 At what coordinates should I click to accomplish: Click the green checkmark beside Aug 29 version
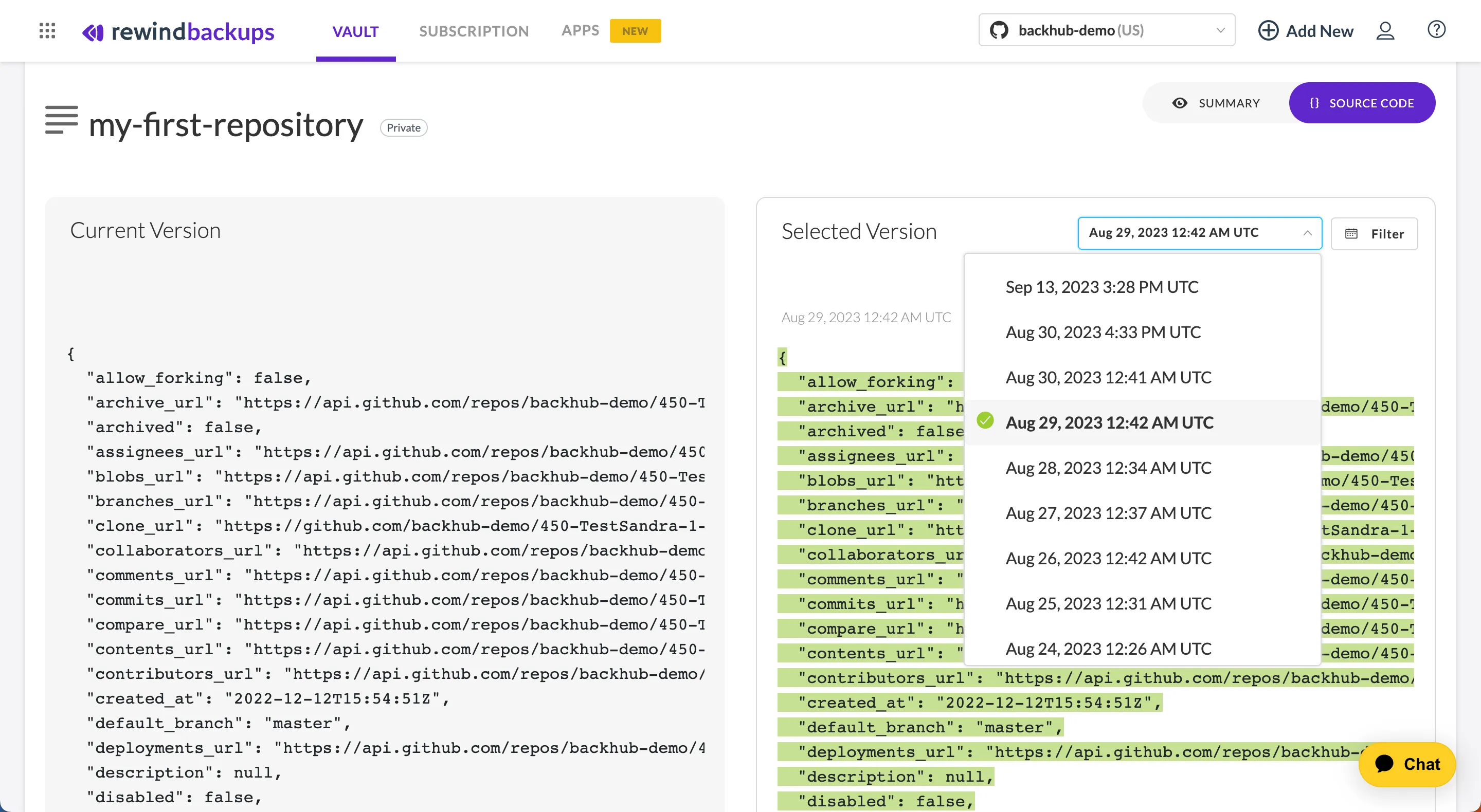(x=985, y=421)
